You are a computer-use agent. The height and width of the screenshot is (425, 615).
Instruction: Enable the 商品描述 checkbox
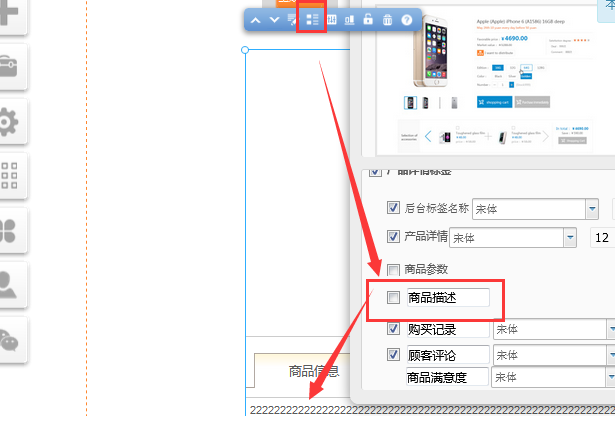[x=393, y=298]
